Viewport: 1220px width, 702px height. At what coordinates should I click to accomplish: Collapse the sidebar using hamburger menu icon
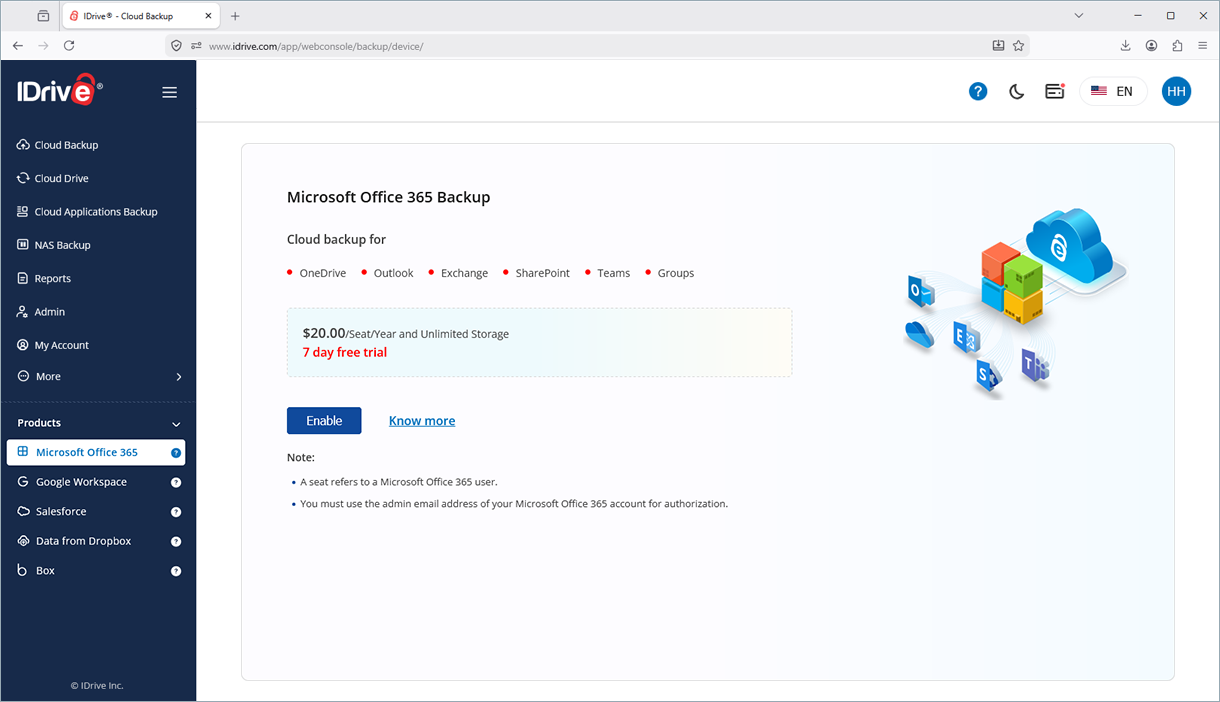(170, 92)
